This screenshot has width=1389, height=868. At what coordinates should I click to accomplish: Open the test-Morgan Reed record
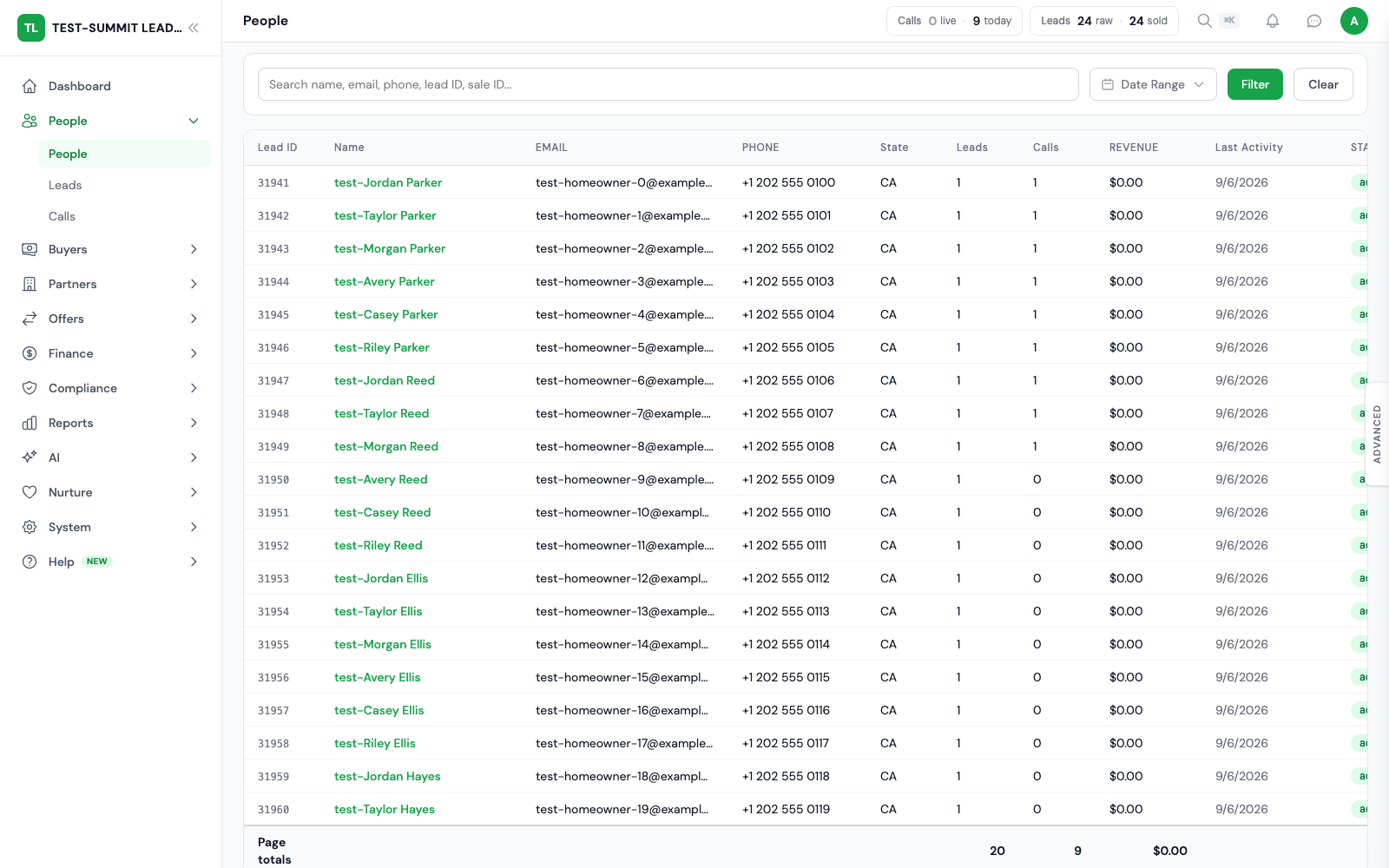[386, 446]
